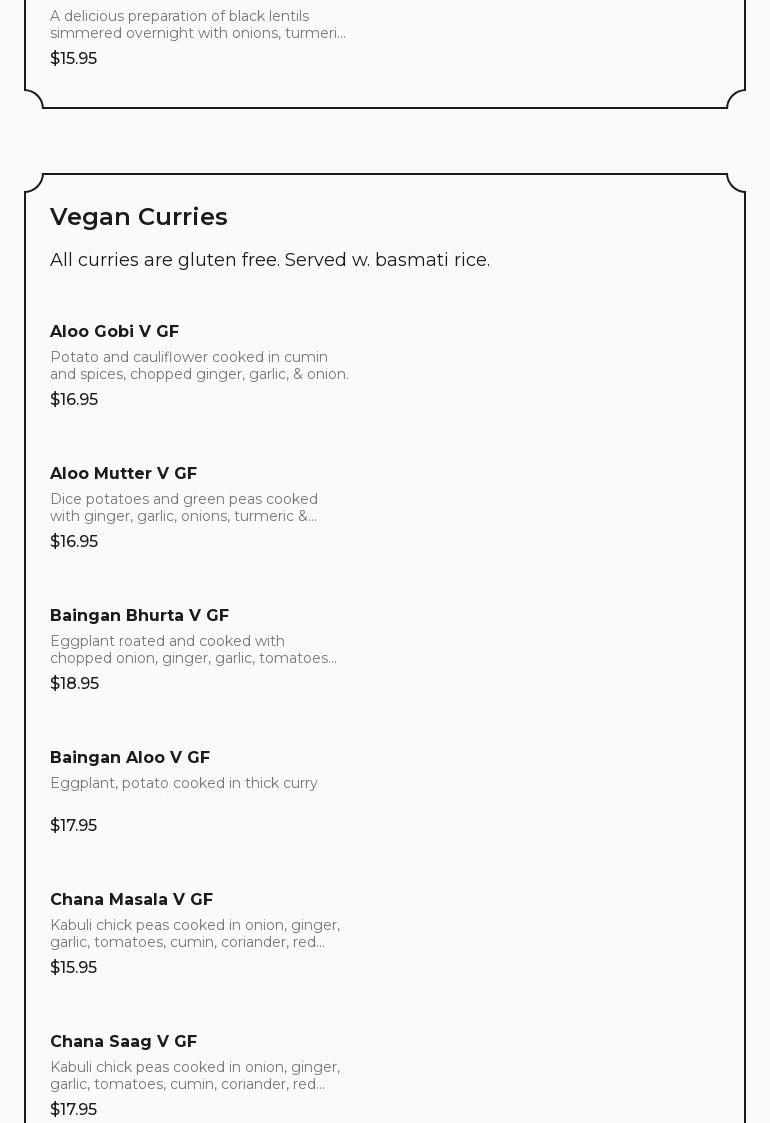Select the Baingan Bhurta V GF dish
The width and height of the screenshot is (770, 1123).
[139, 615]
